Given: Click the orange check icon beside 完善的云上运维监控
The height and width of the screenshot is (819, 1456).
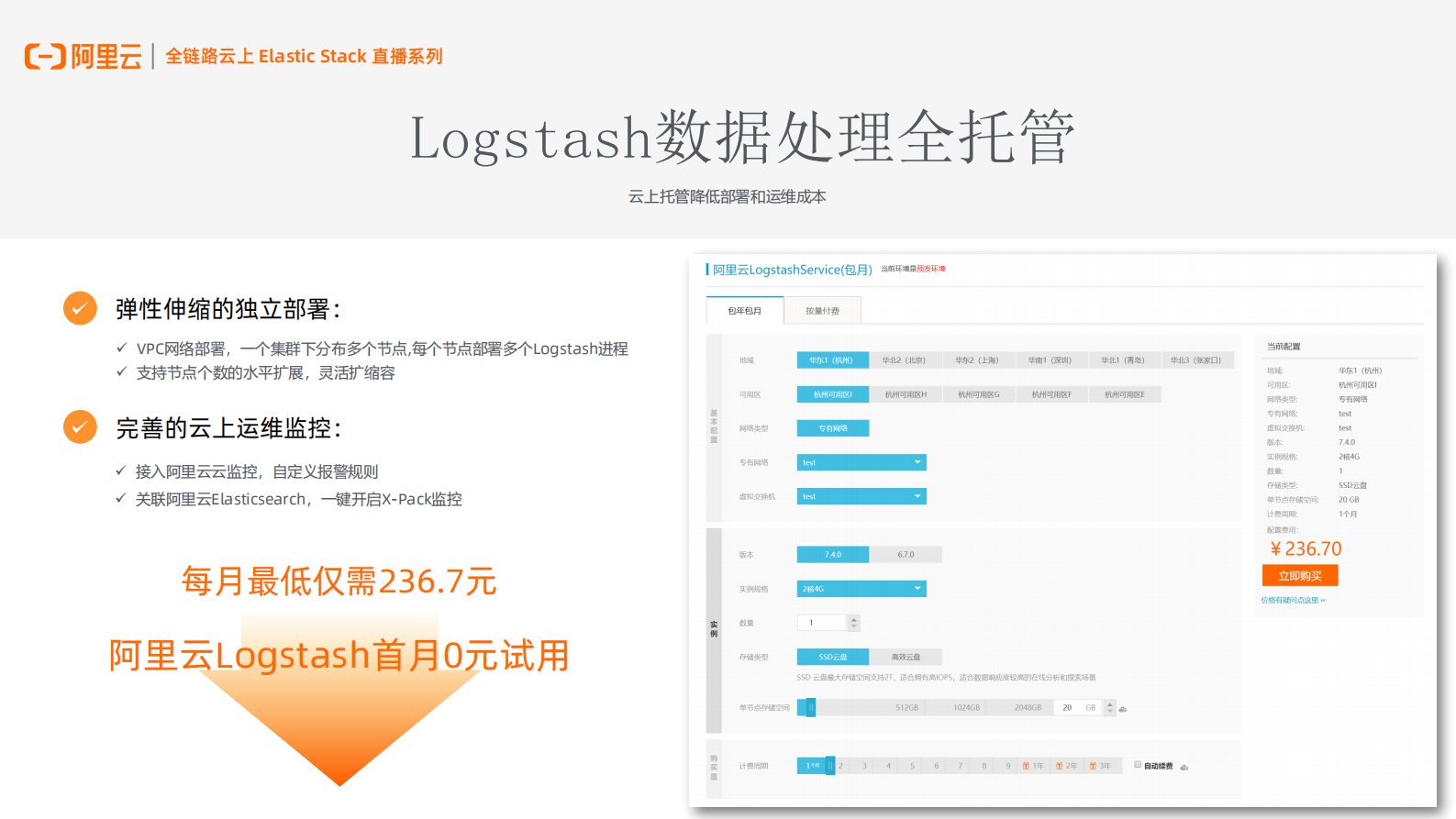Looking at the screenshot, I should (80, 426).
